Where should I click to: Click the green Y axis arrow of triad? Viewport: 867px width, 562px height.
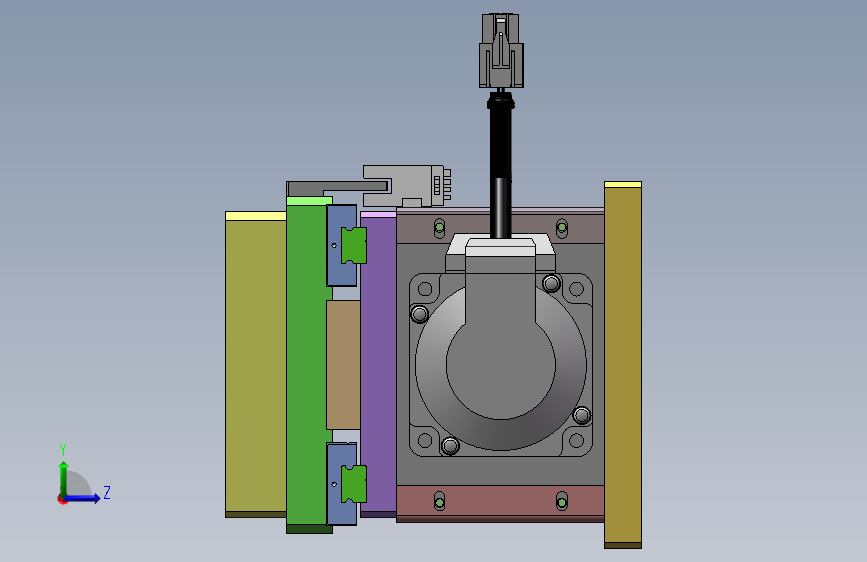point(64,478)
